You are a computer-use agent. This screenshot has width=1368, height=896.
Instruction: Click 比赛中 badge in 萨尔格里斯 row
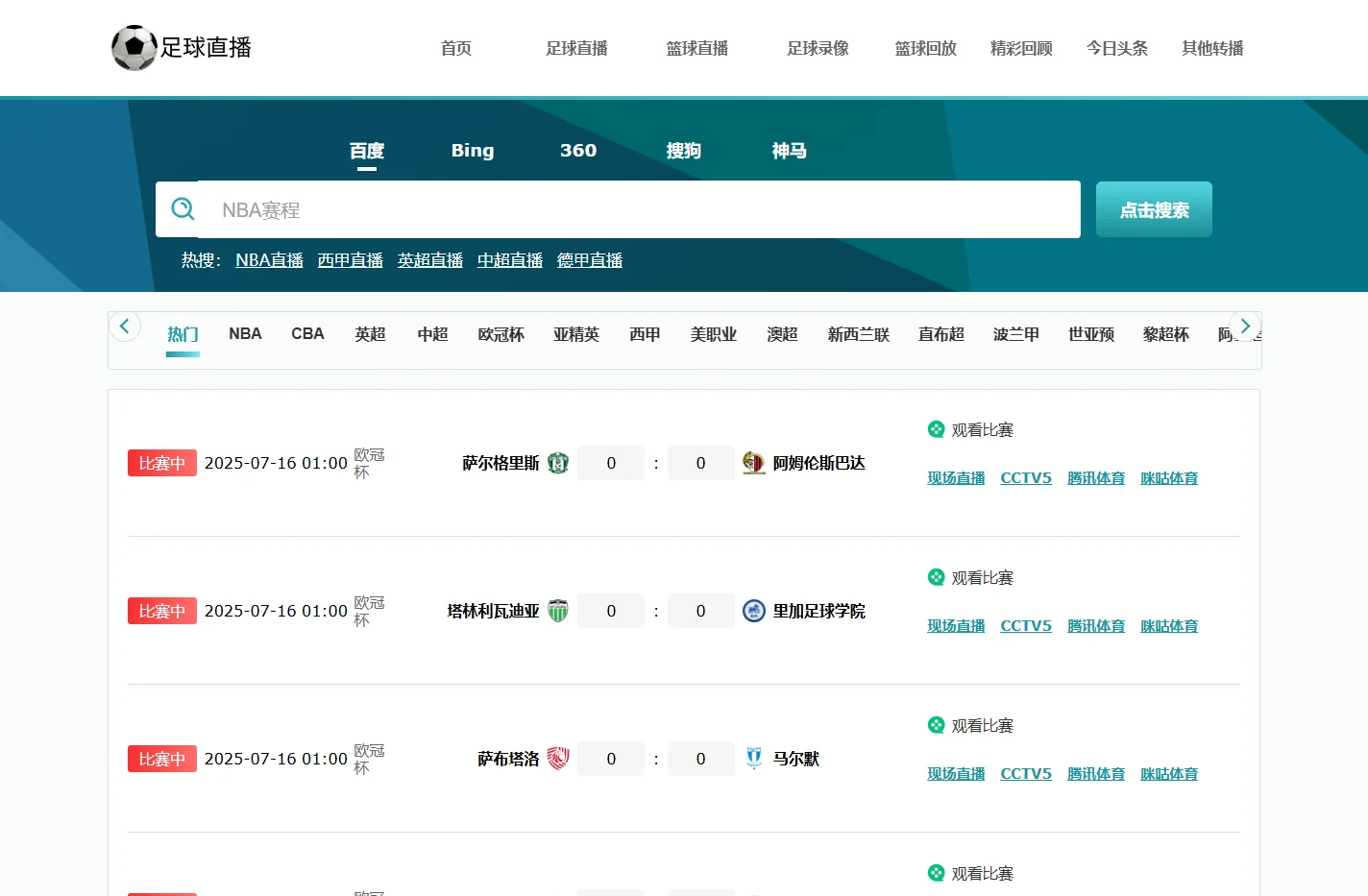pos(162,463)
